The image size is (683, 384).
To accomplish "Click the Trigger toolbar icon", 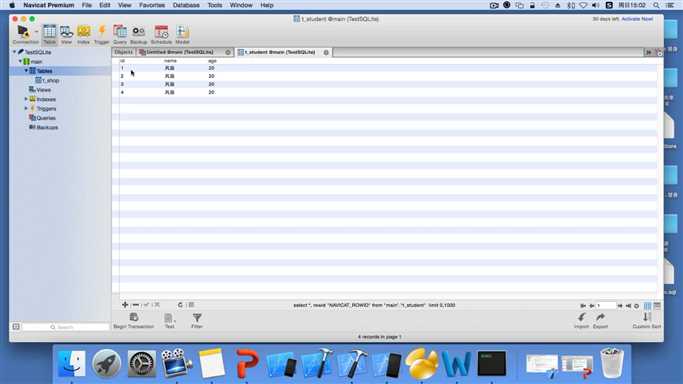I will tap(101, 34).
